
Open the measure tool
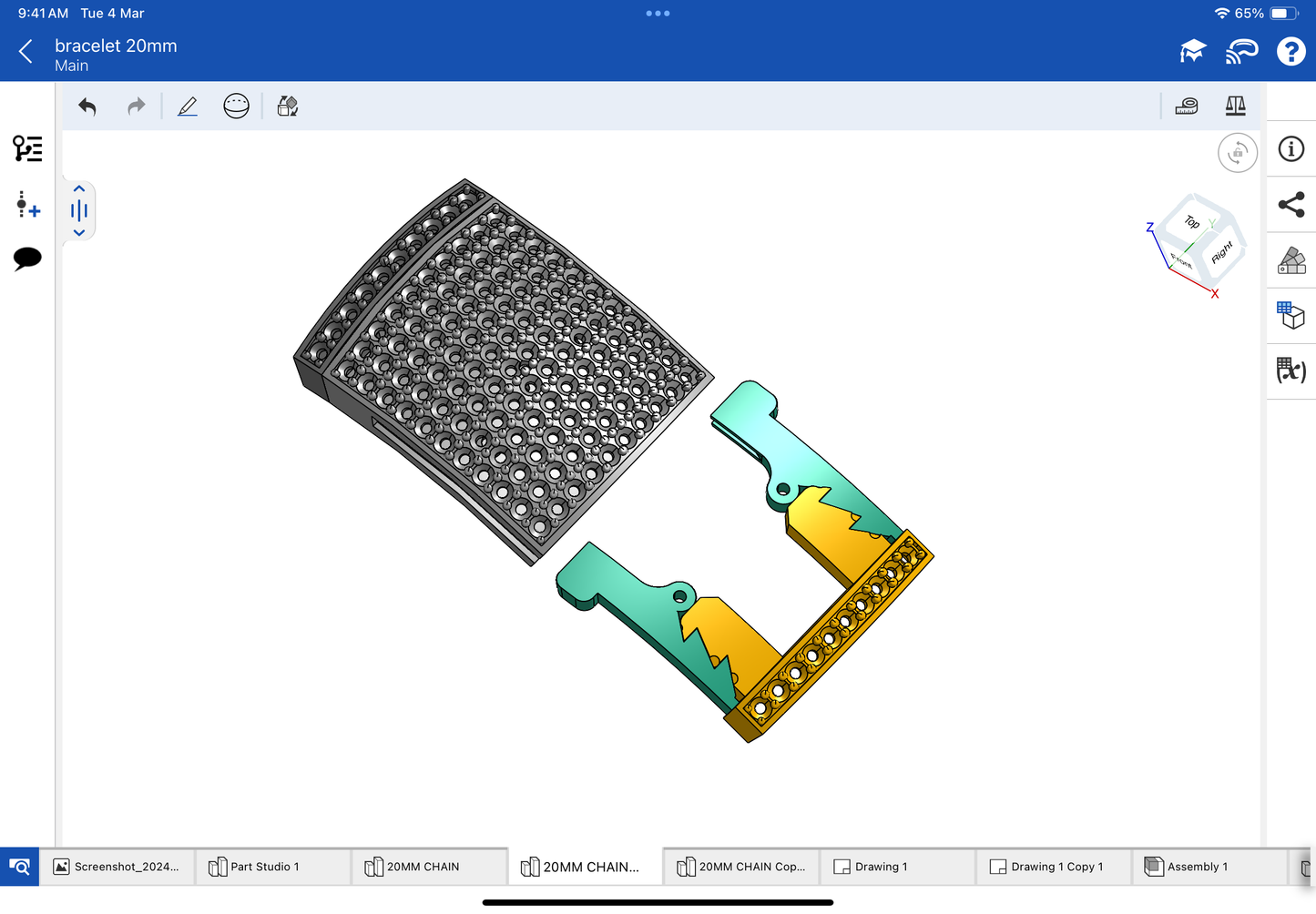1187,107
